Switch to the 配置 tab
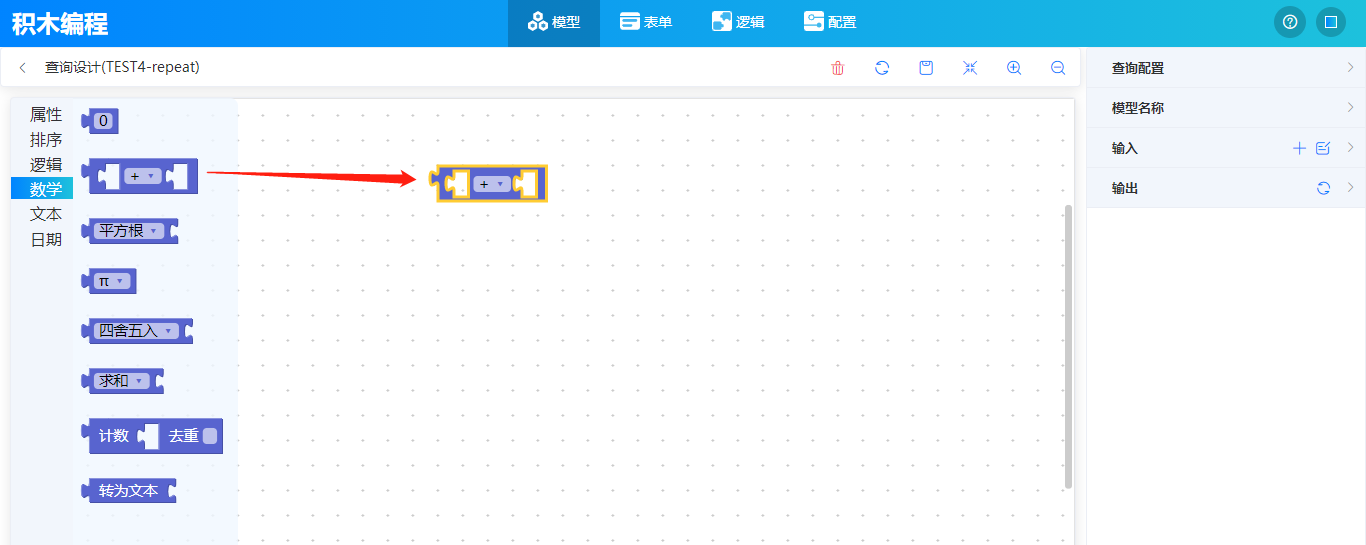1366x545 pixels. coord(830,22)
